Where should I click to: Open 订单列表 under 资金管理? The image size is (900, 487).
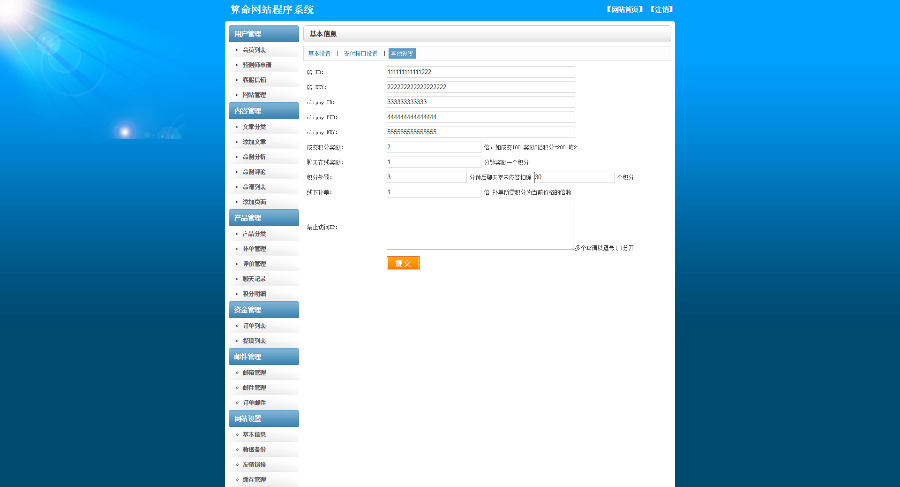click(x=254, y=326)
